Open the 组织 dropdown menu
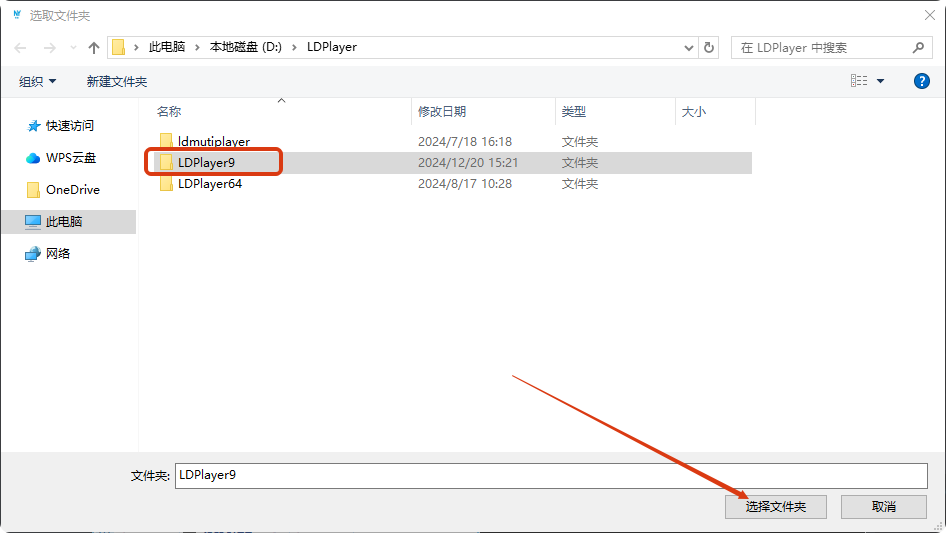The height and width of the screenshot is (533, 946). [38, 81]
